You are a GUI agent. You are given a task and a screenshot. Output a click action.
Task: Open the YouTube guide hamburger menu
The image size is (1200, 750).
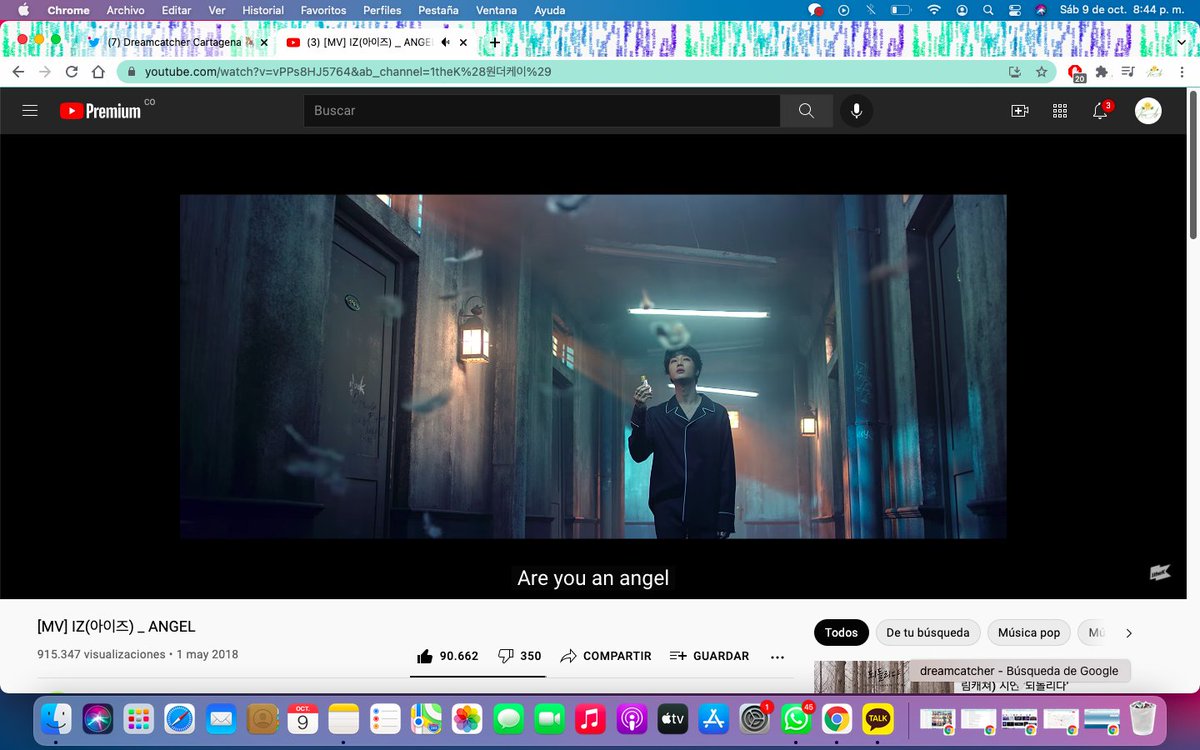(x=30, y=111)
